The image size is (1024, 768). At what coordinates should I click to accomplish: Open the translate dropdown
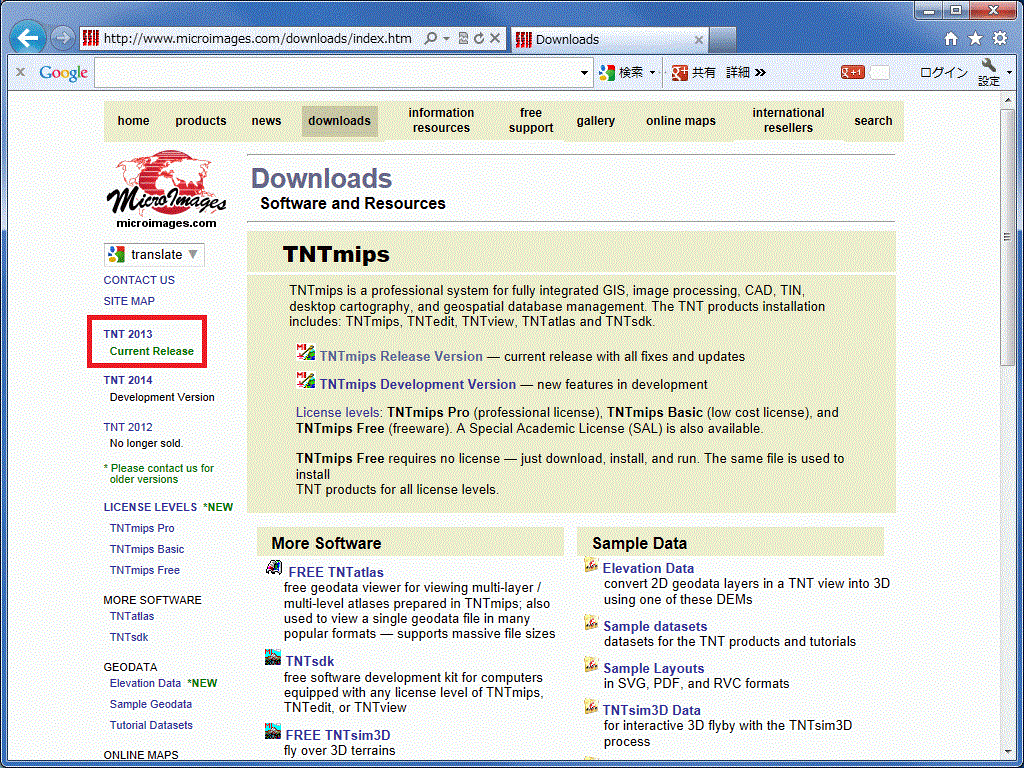(154, 255)
